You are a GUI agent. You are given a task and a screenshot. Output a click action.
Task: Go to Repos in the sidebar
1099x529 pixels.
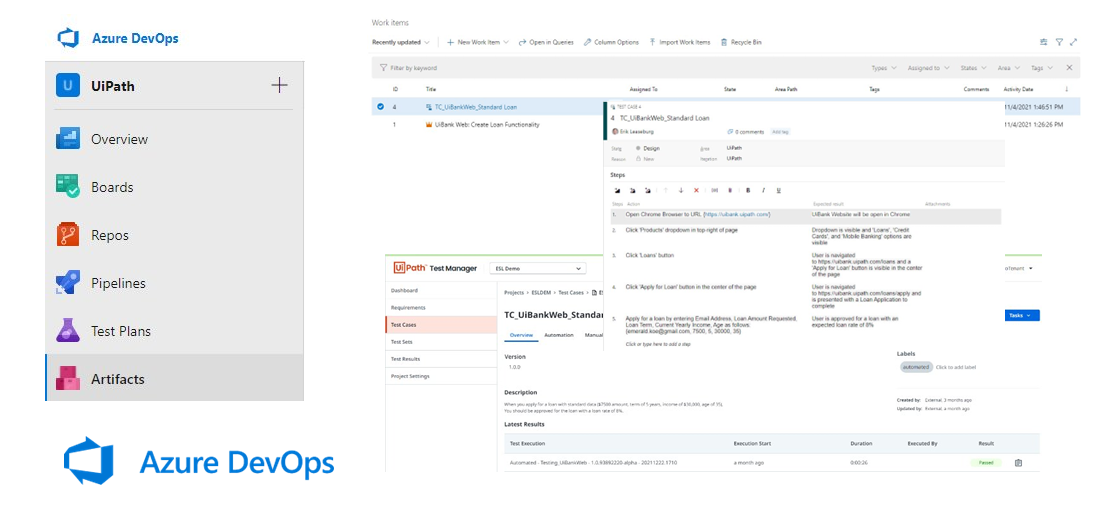coord(175,235)
